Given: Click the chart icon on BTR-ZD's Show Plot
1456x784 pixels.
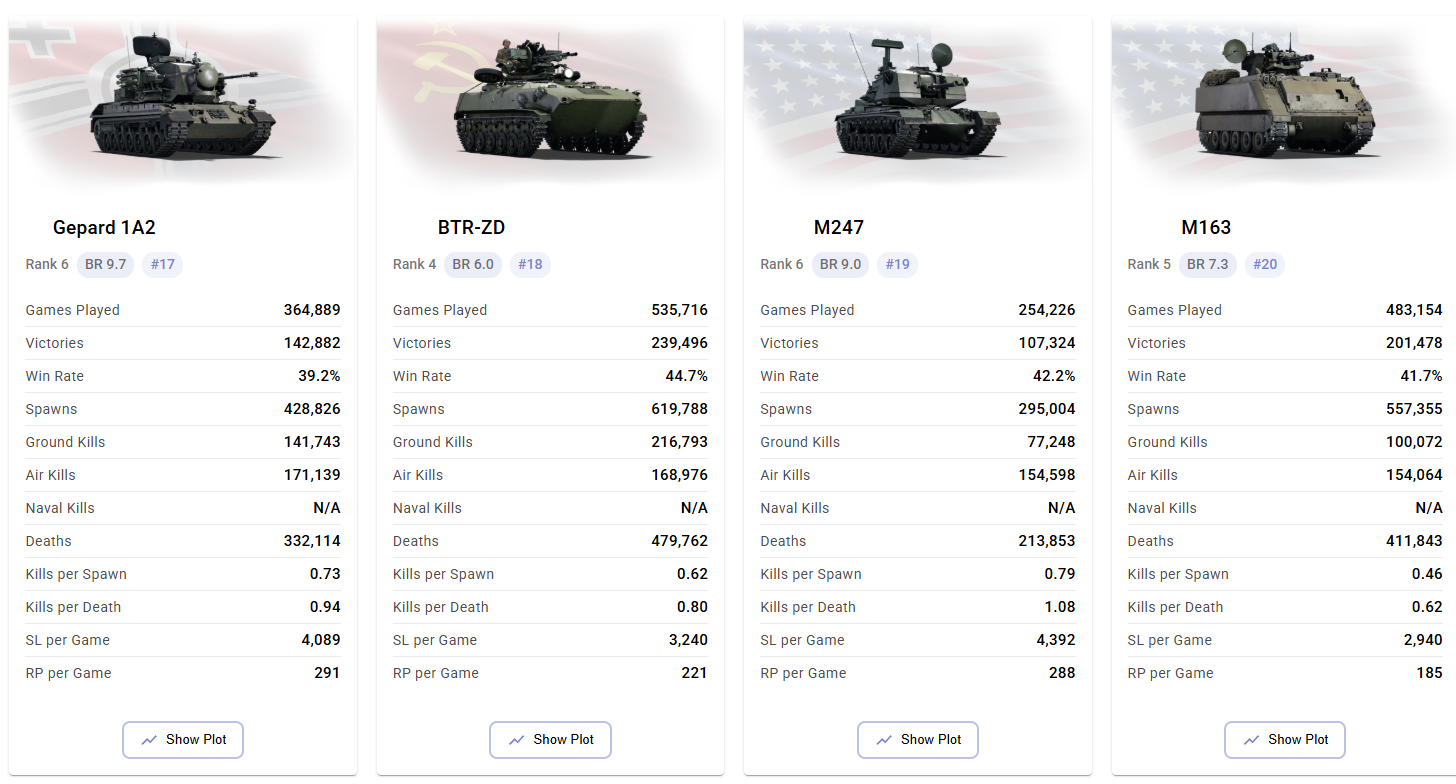Looking at the screenshot, I should 517,740.
